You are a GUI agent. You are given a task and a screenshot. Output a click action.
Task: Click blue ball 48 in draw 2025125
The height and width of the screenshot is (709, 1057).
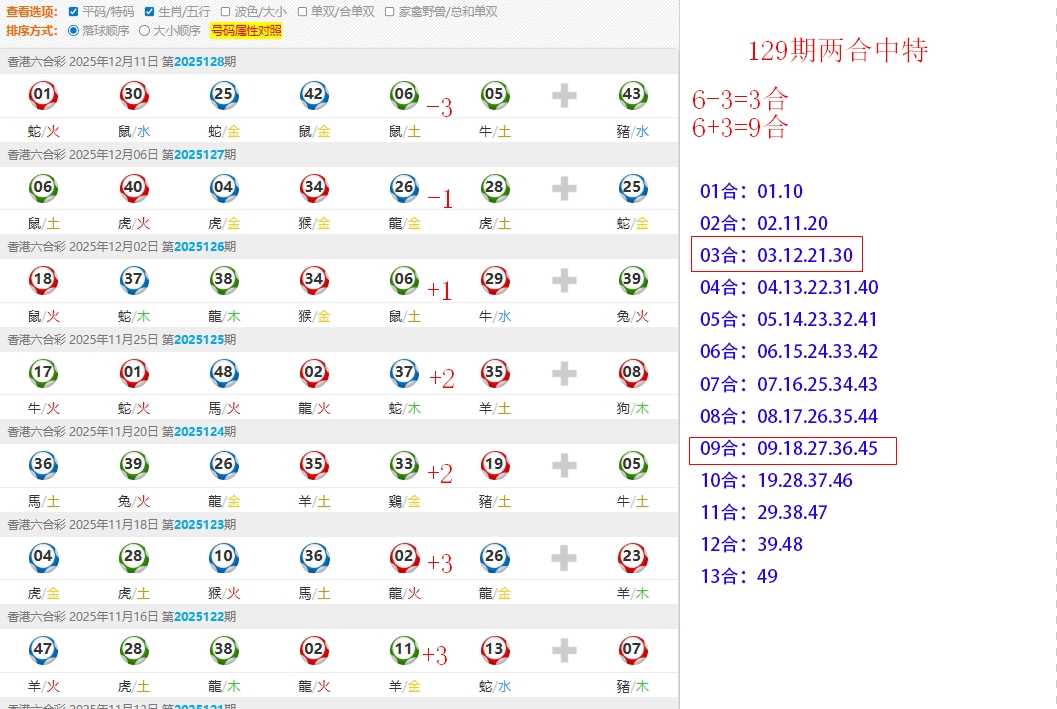pyautogui.click(x=223, y=373)
